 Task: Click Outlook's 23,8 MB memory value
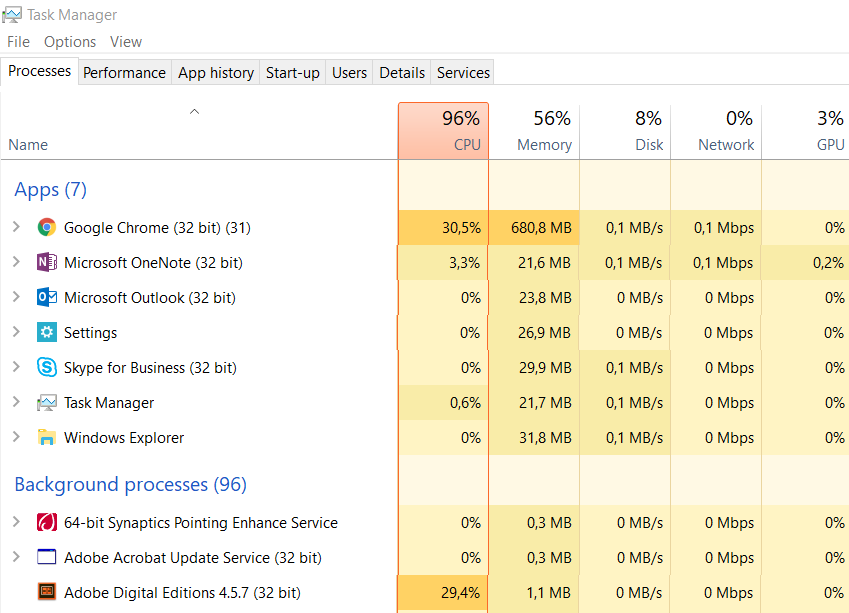click(545, 297)
